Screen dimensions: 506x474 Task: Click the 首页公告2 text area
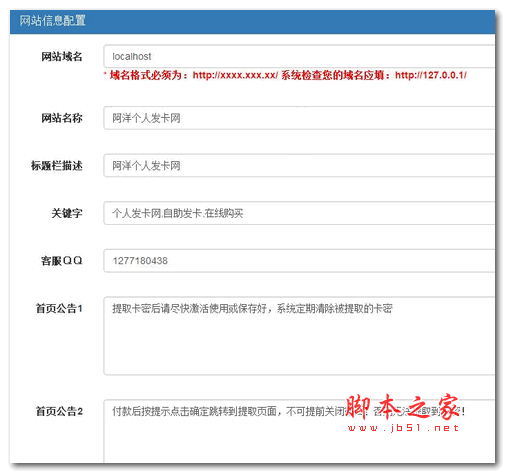pos(299,431)
